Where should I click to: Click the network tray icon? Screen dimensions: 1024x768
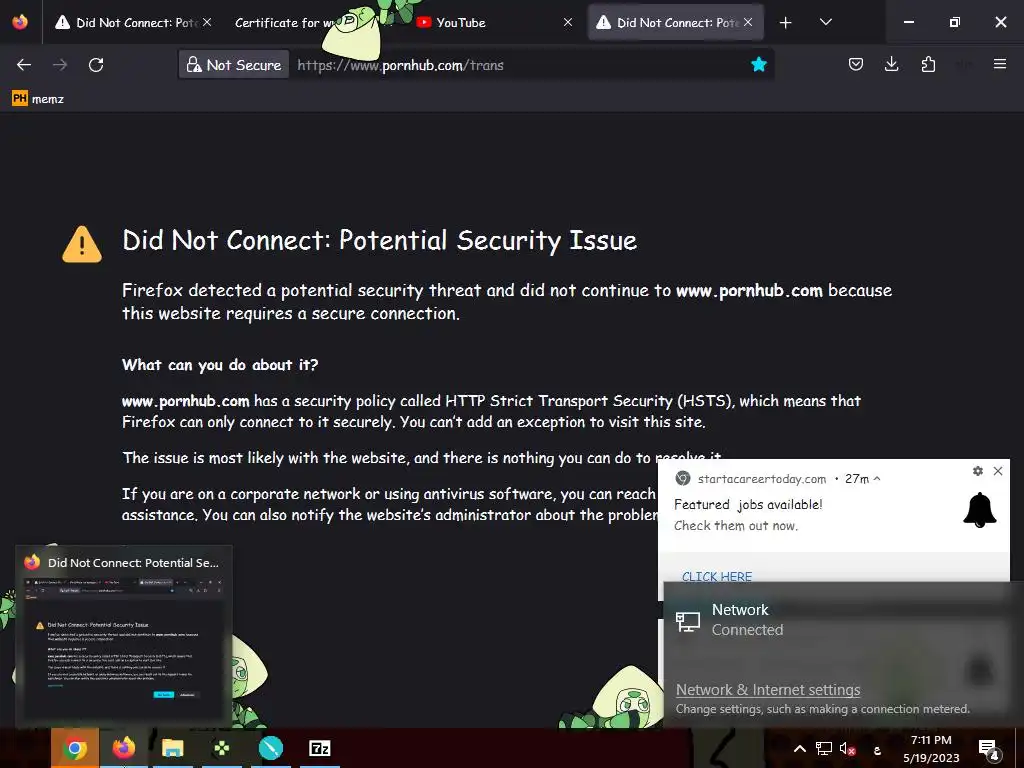coord(824,749)
